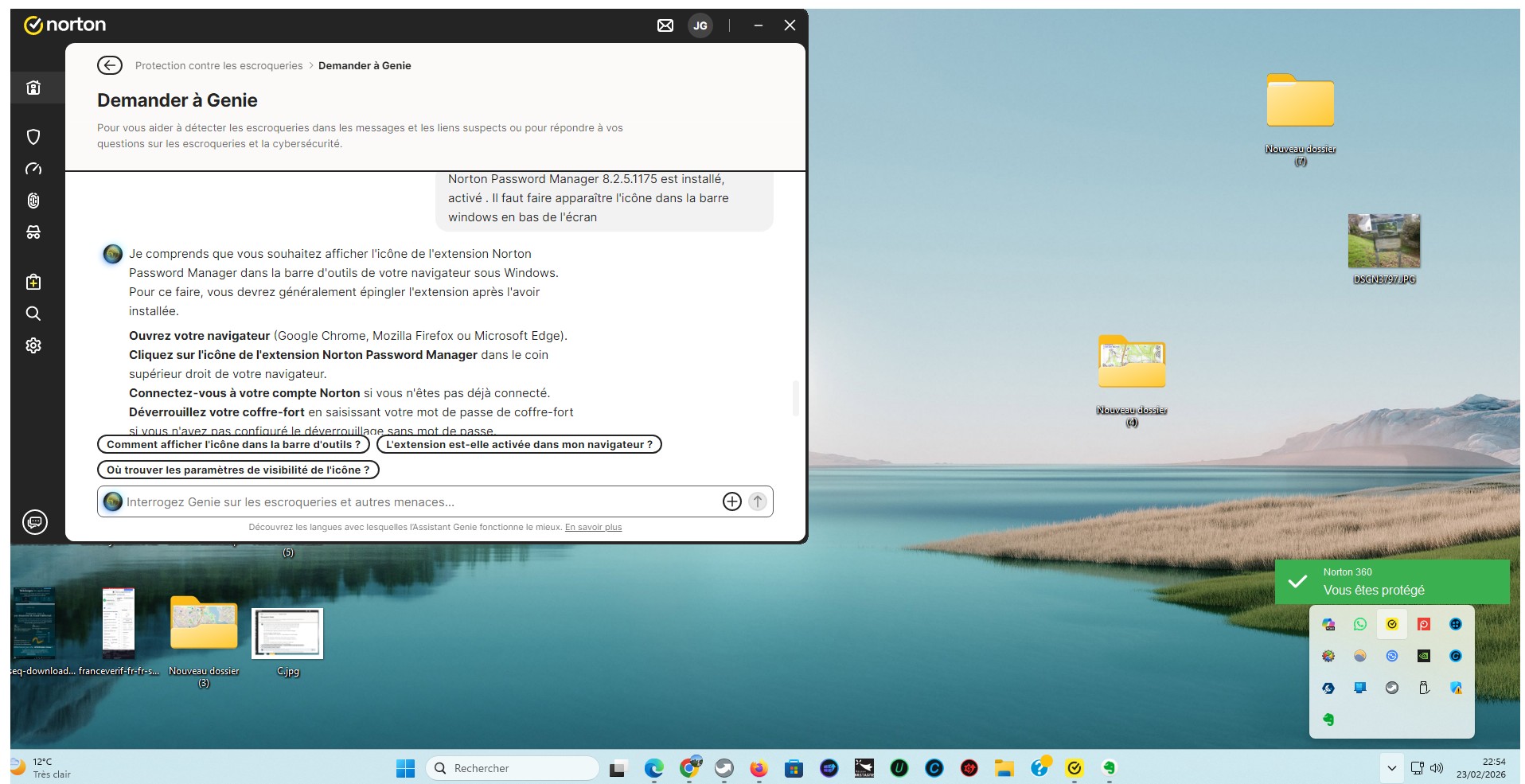Open the incognito privacy section in sidebar

33,232
